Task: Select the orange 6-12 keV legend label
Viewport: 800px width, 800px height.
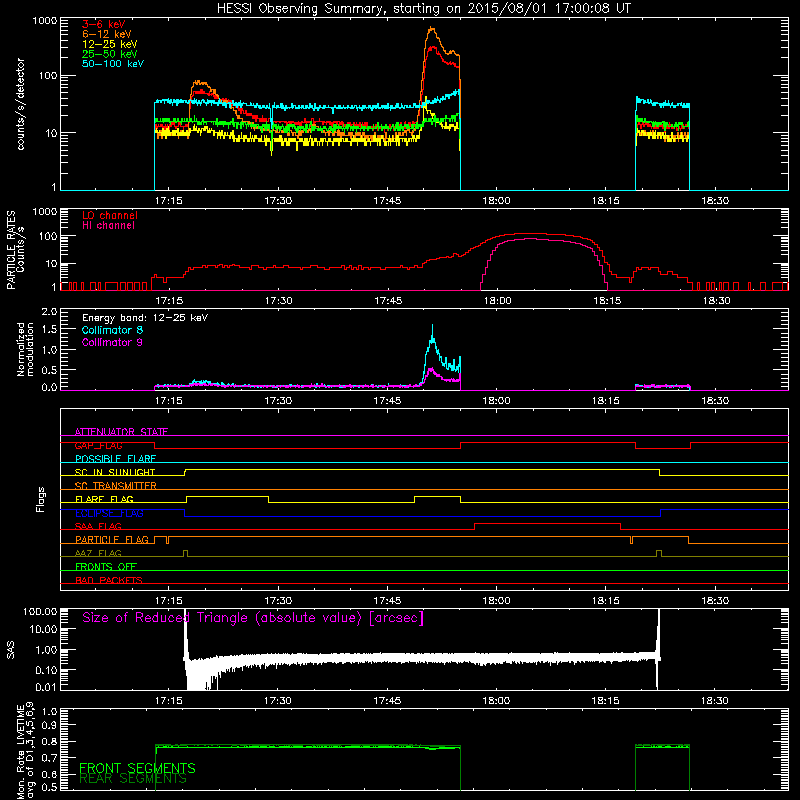Action: click(107, 34)
